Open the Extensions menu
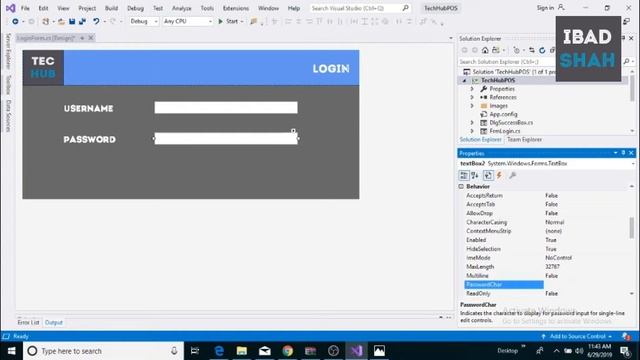Viewport: 640px width, 360px height. [236, 8]
